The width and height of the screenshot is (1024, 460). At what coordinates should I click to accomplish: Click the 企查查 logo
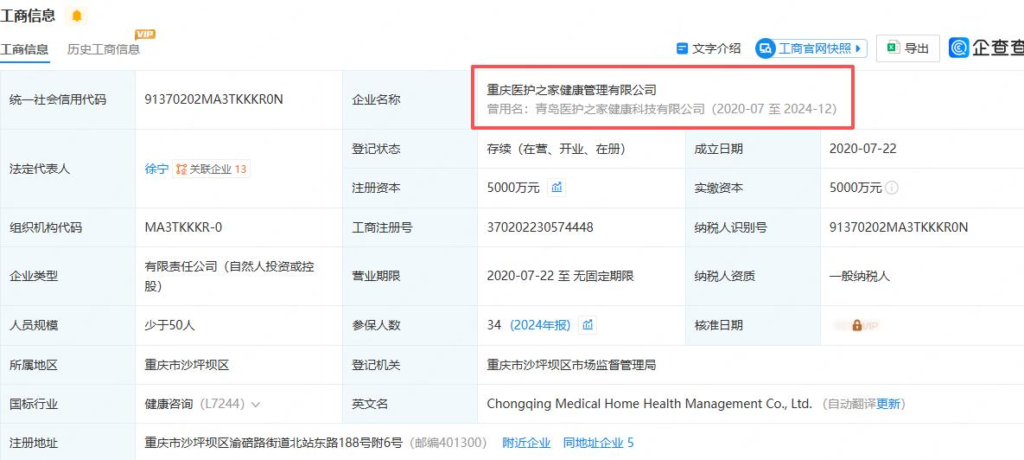coord(986,48)
